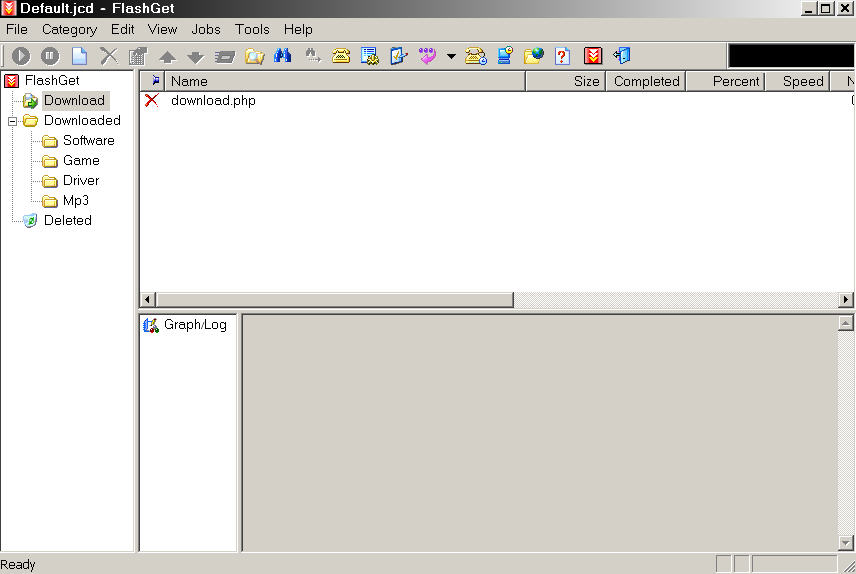Open the Help menu
The height and width of the screenshot is (574, 856).
[x=298, y=29]
